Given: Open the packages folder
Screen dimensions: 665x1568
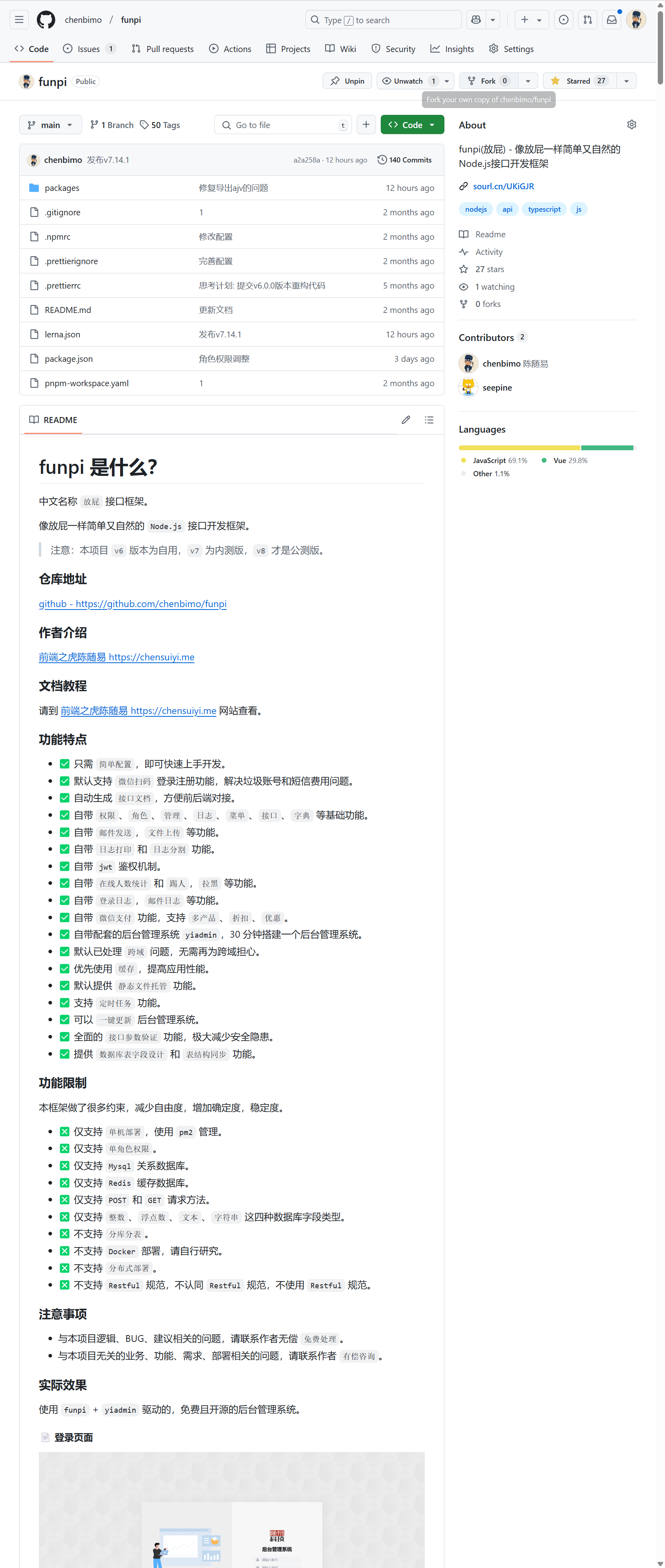Looking at the screenshot, I should 62,188.
